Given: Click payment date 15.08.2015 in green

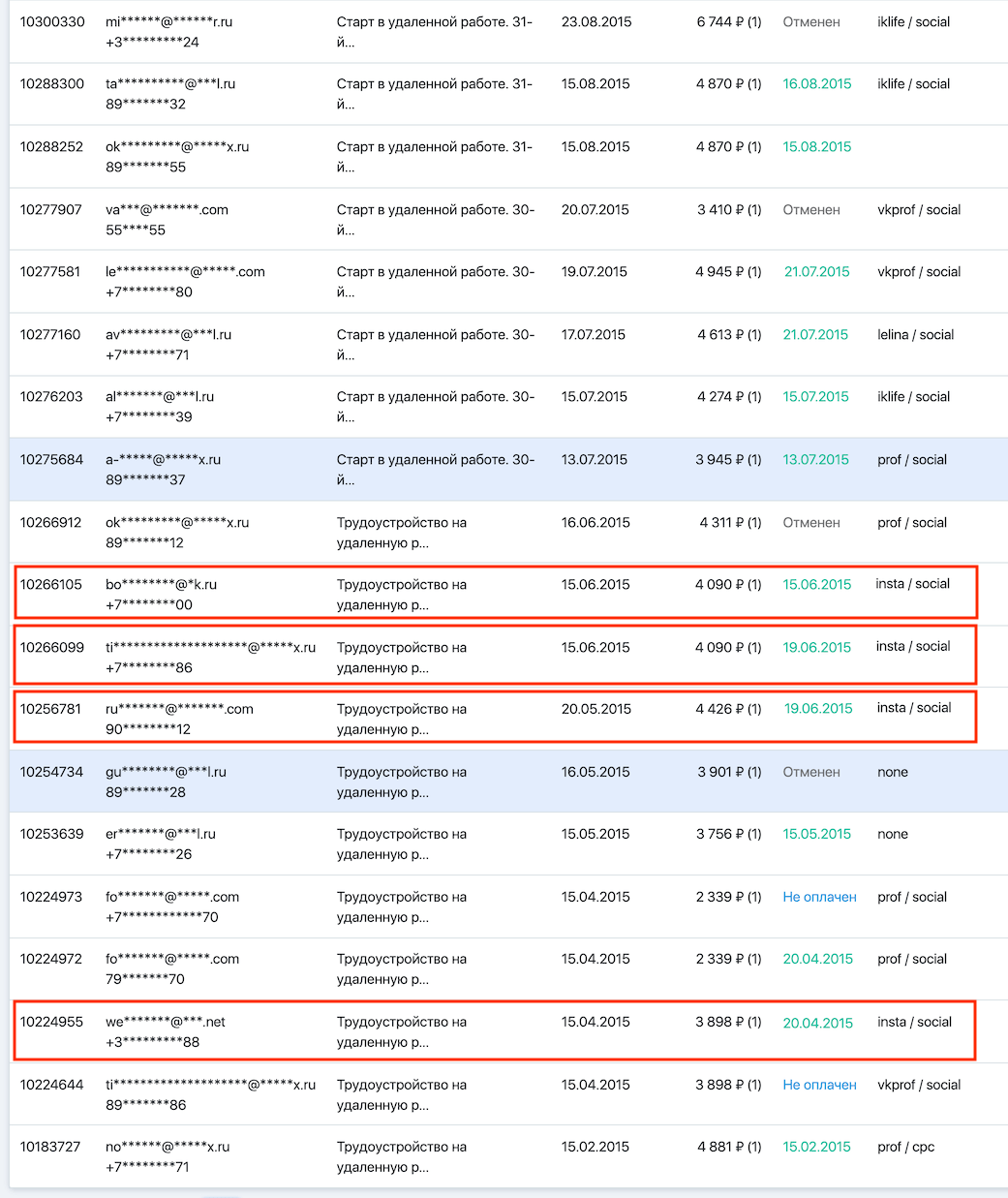Looking at the screenshot, I should coord(817,146).
